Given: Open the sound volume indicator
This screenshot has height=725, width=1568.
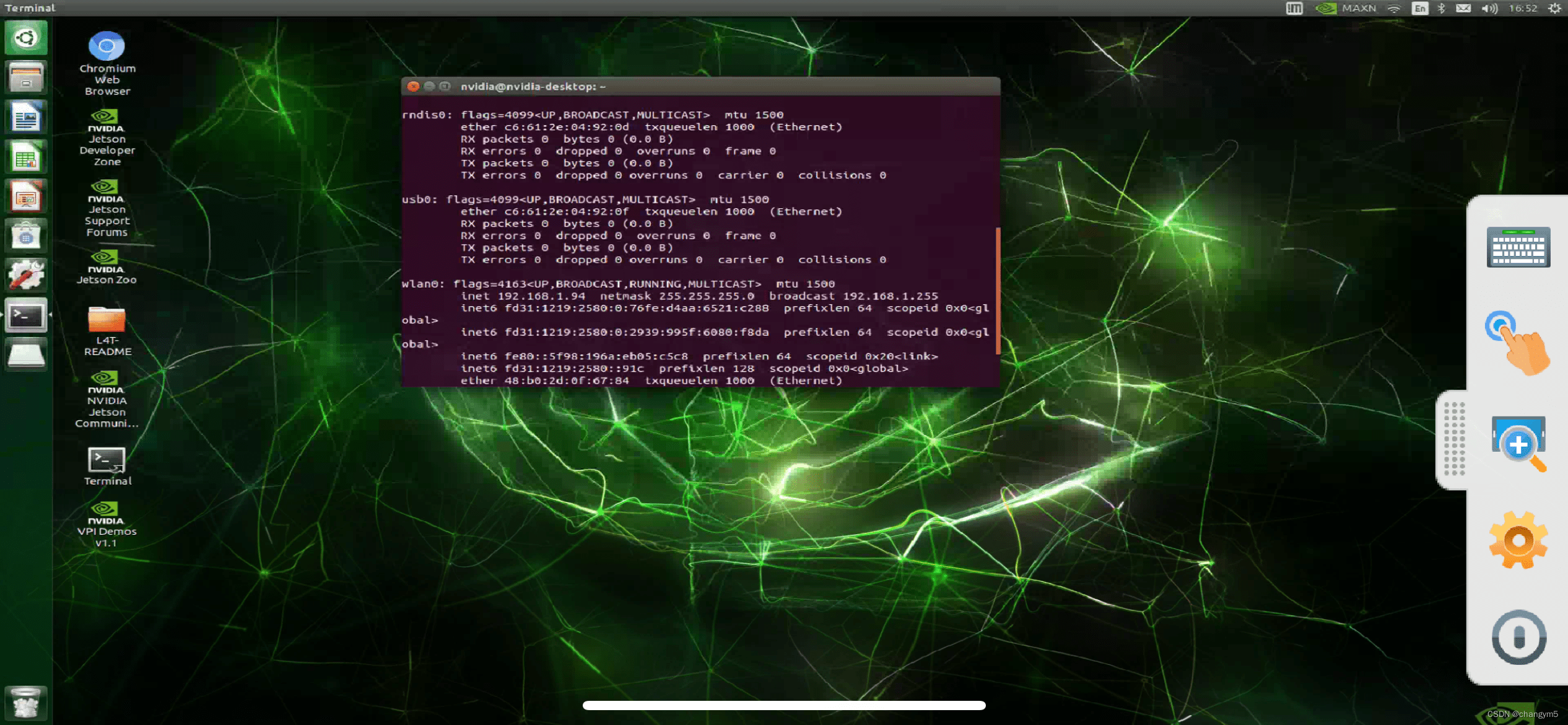Looking at the screenshot, I should coord(1489,8).
